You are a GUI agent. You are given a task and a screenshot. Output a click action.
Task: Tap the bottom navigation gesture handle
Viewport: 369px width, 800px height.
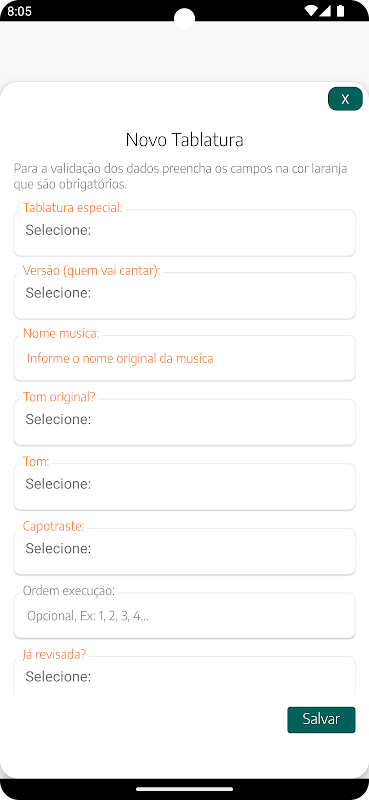[x=184, y=789]
